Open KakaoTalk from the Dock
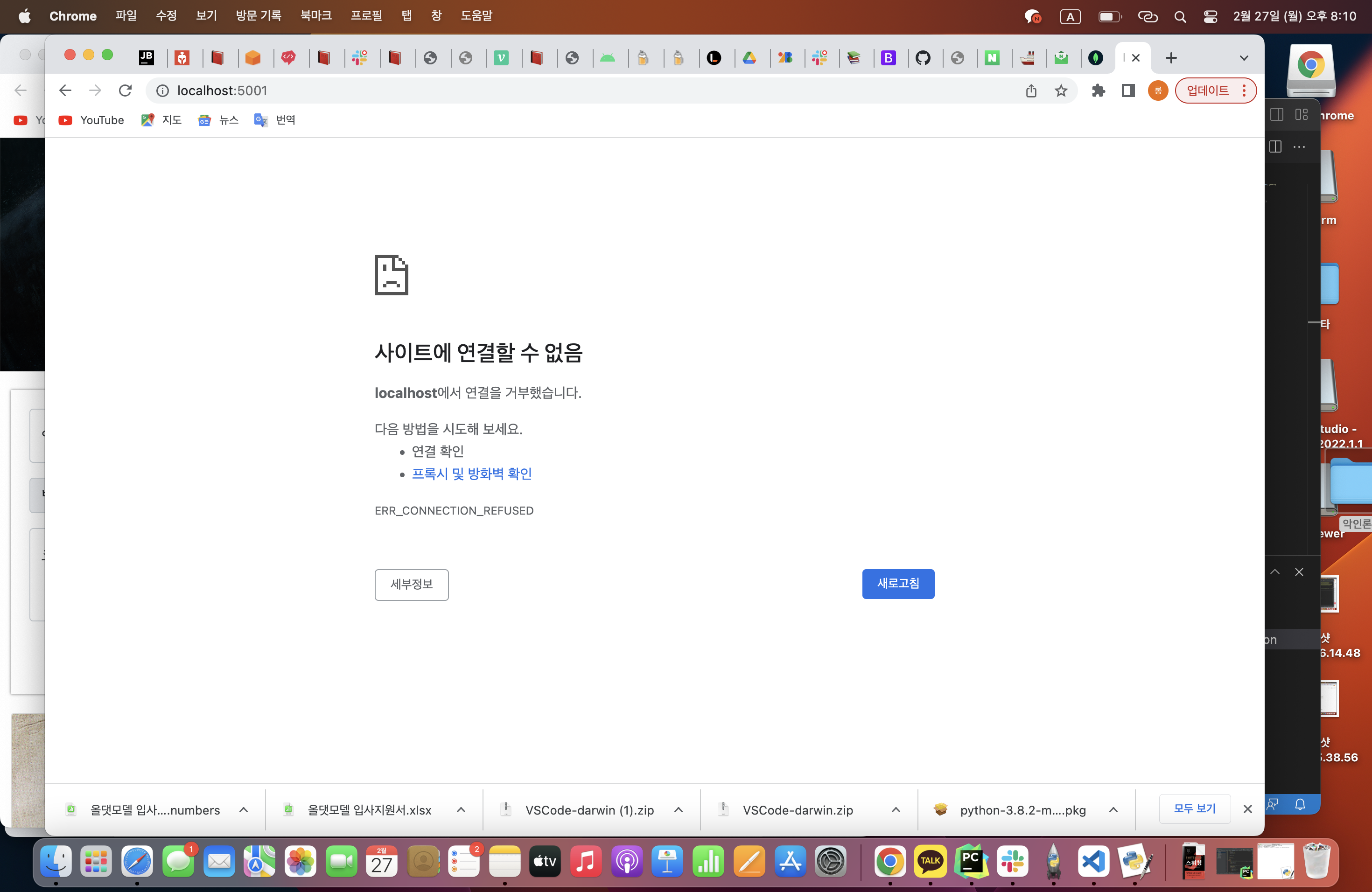Viewport: 1372px width, 892px height. tap(931, 862)
